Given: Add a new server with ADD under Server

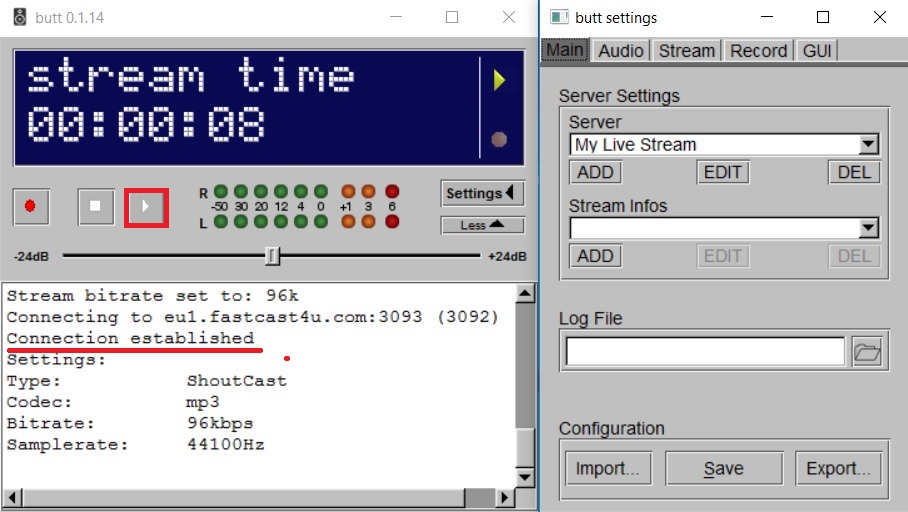Looking at the screenshot, I should tap(595, 173).
